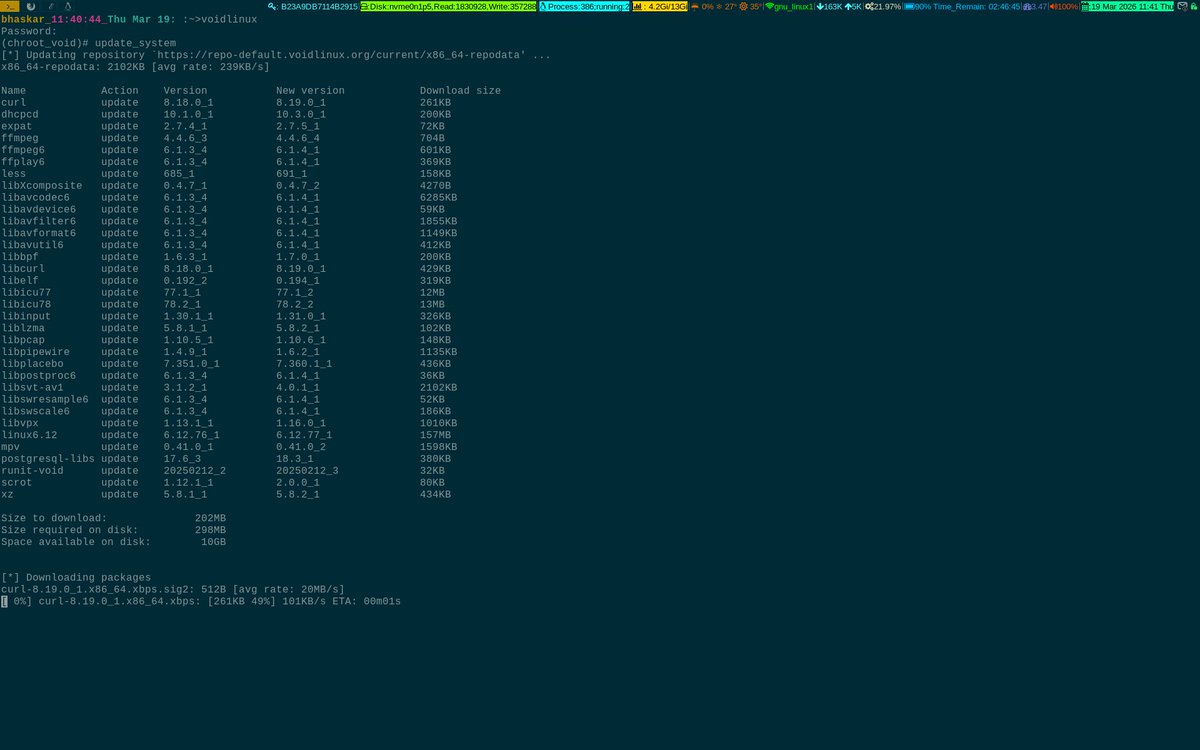Screen dimensions: 1200x750
Task: Click the "voidlinux" command on the prompt line
Action: click(230, 18)
